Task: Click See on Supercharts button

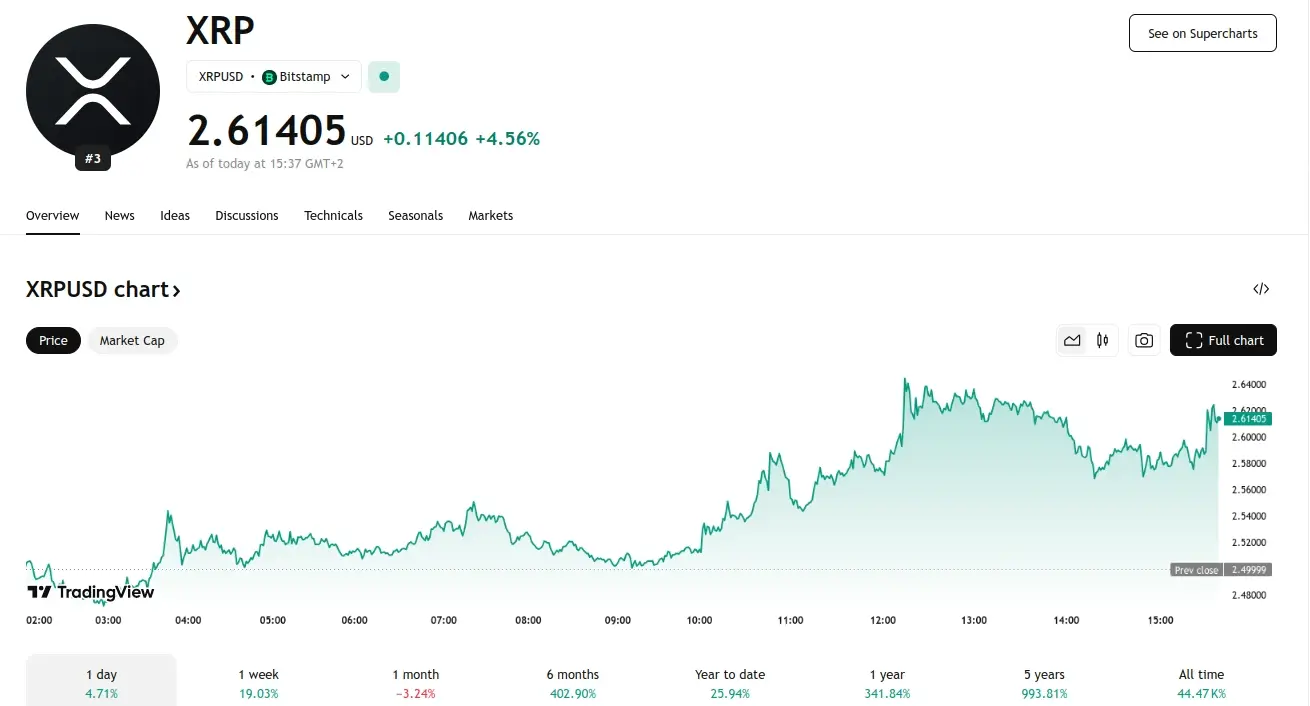Action: (x=1202, y=33)
